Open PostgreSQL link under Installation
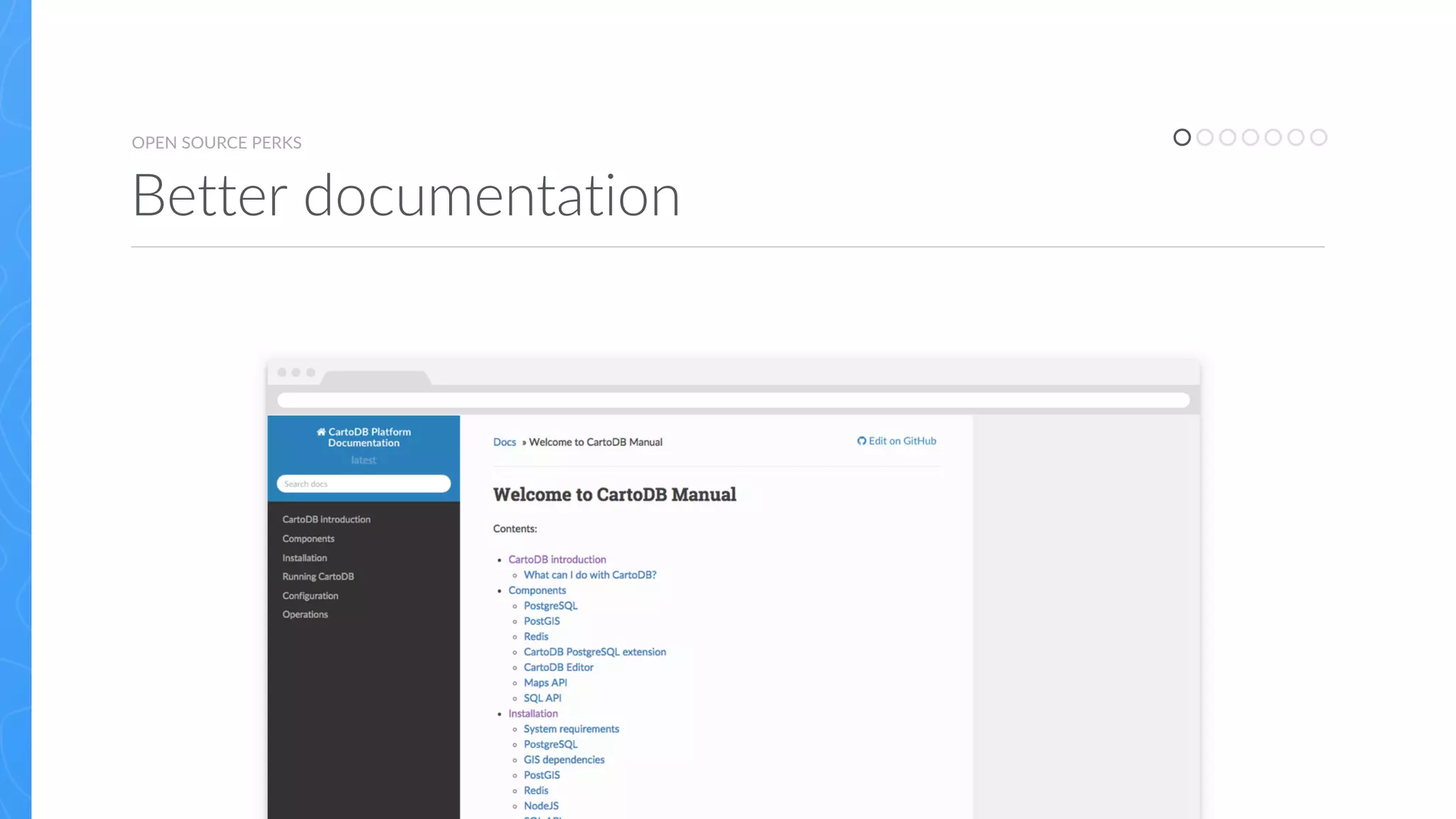The width and height of the screenshot is (1456, 819). click(x=551, y=744)
